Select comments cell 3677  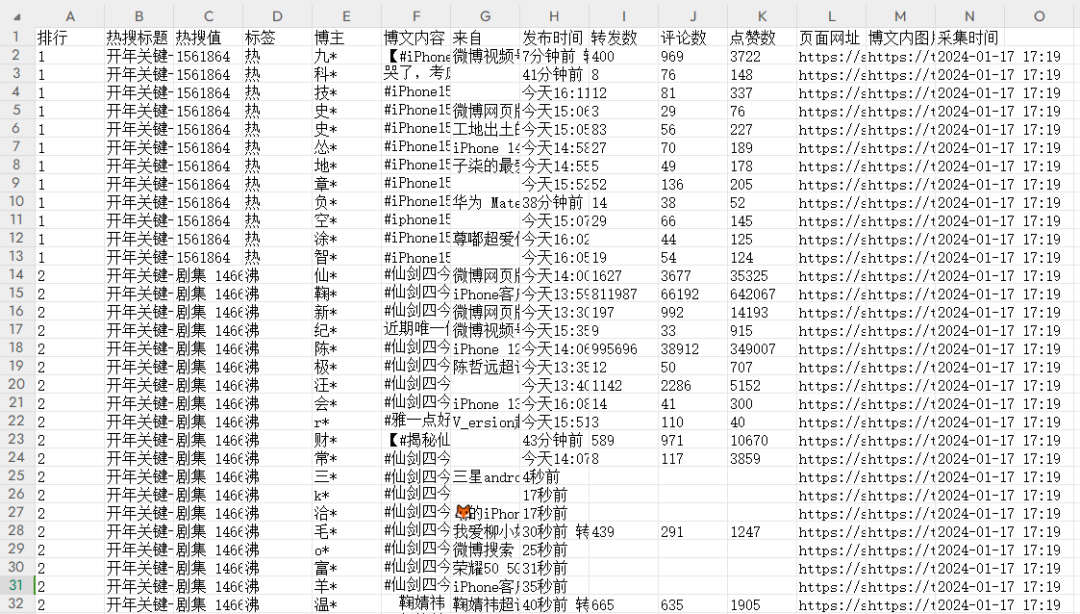[693, 276]
